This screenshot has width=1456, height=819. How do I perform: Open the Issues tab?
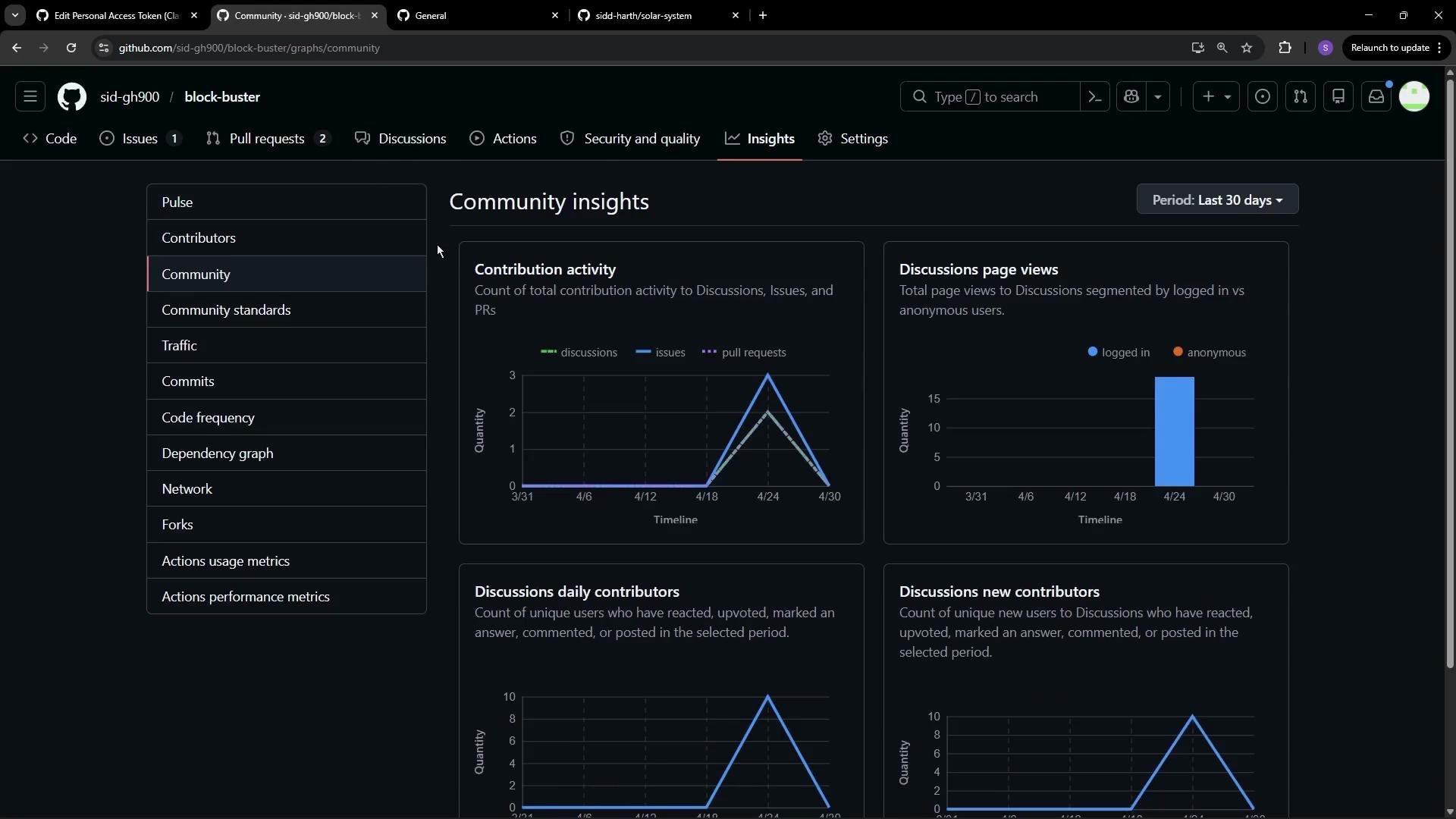141,139
